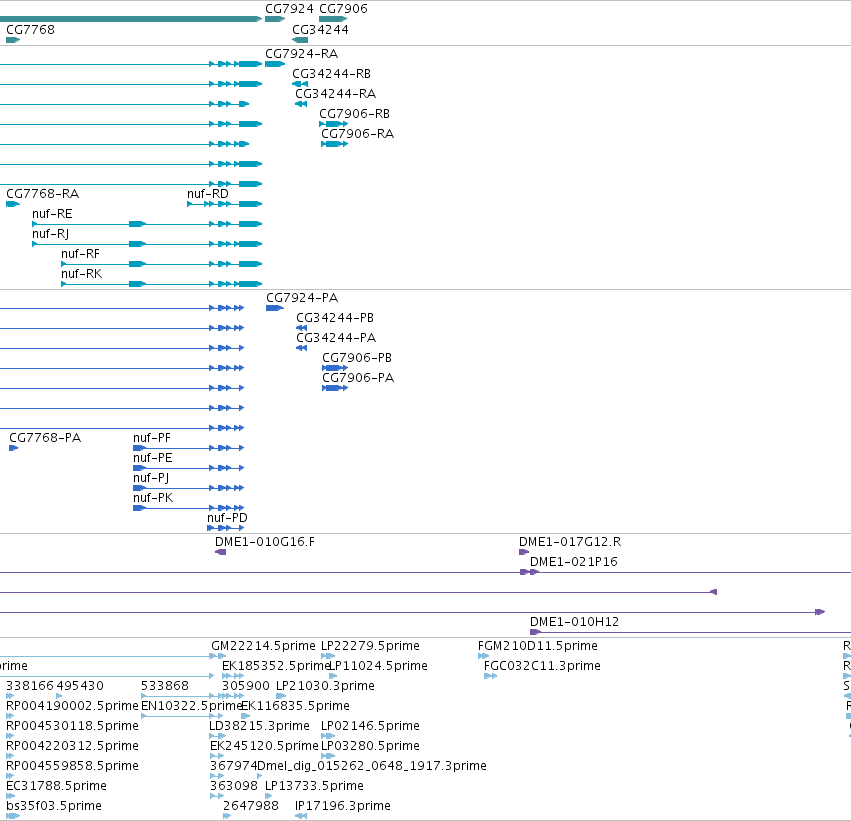This screenshot has width=851, height=821.
Task: Click CDS label CG7924-PA
Action: pyautogui.click(x=302, y=298)
